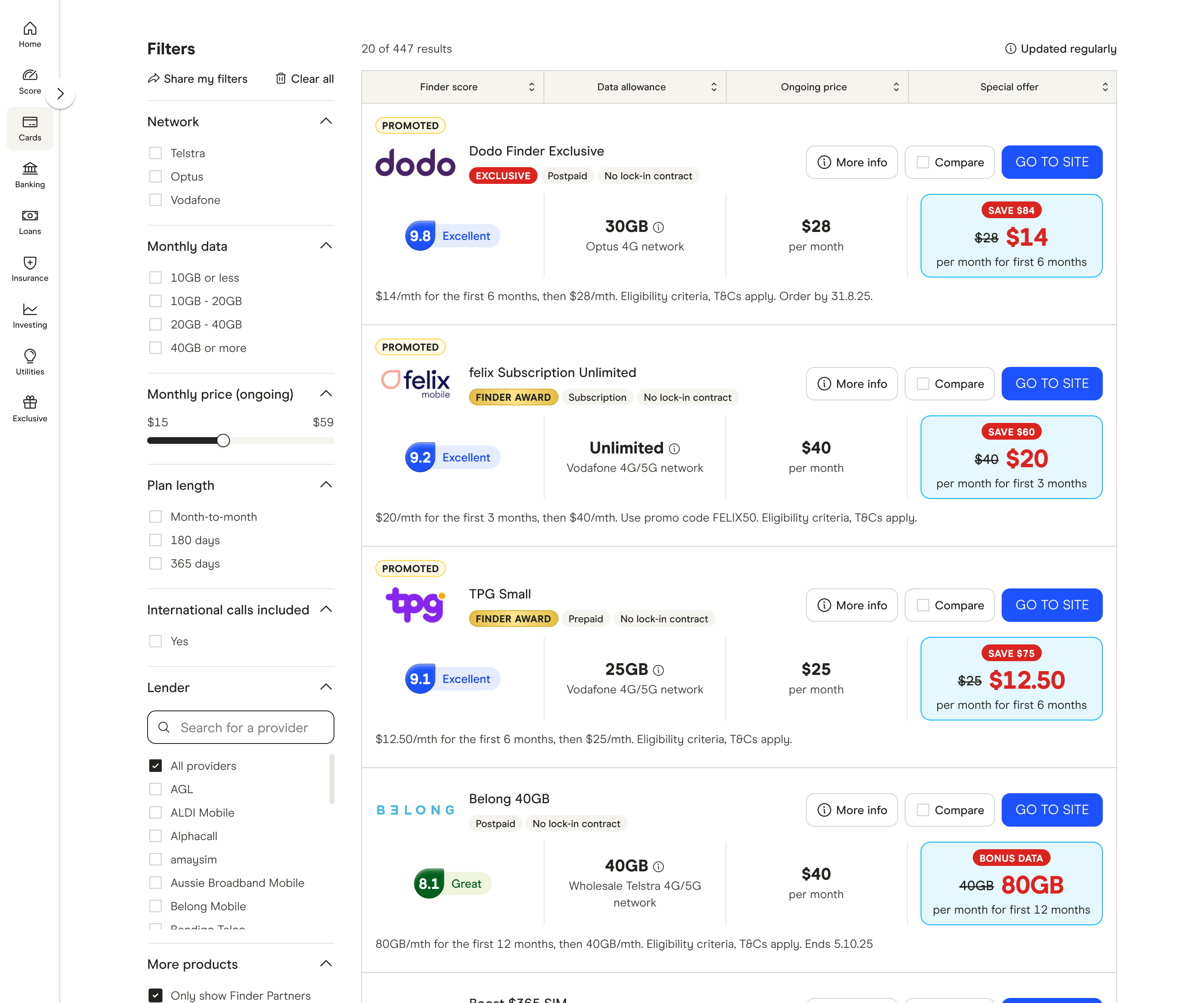This screenshot has height=1003, width=1204.
Task: Tick the Telstra network checkbox
Action: pyautogui.click(x=156, y=153)
